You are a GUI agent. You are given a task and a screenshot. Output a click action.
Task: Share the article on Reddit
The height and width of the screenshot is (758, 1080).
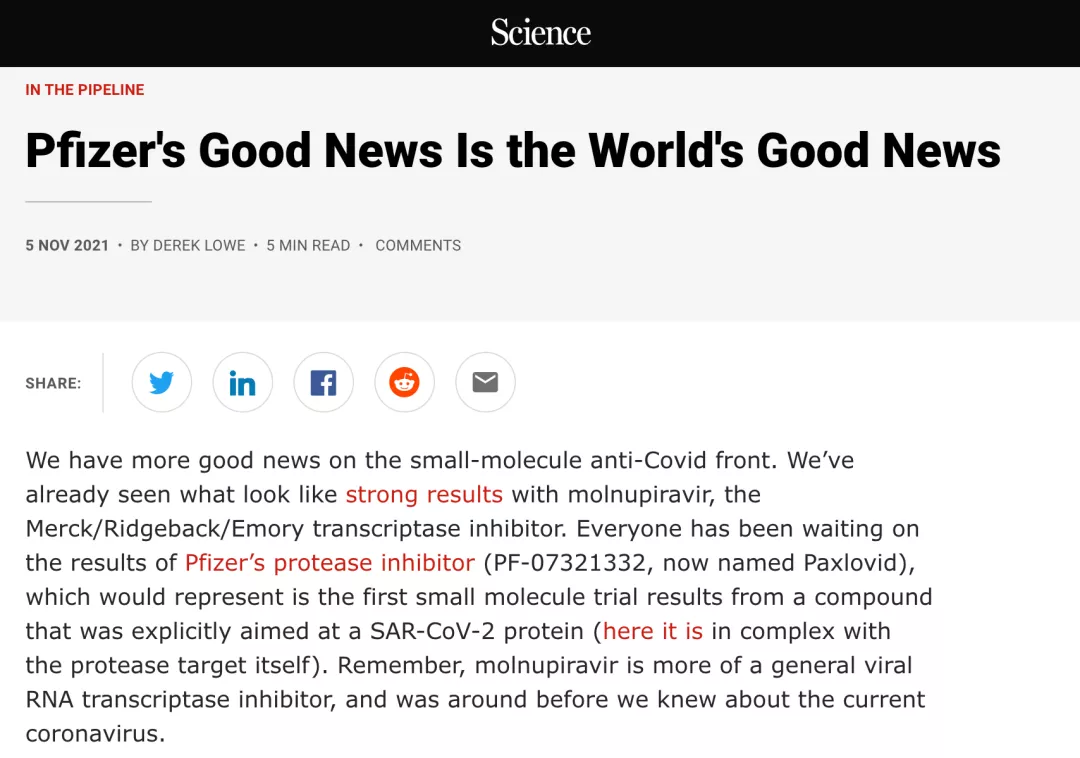coord(404,383)
